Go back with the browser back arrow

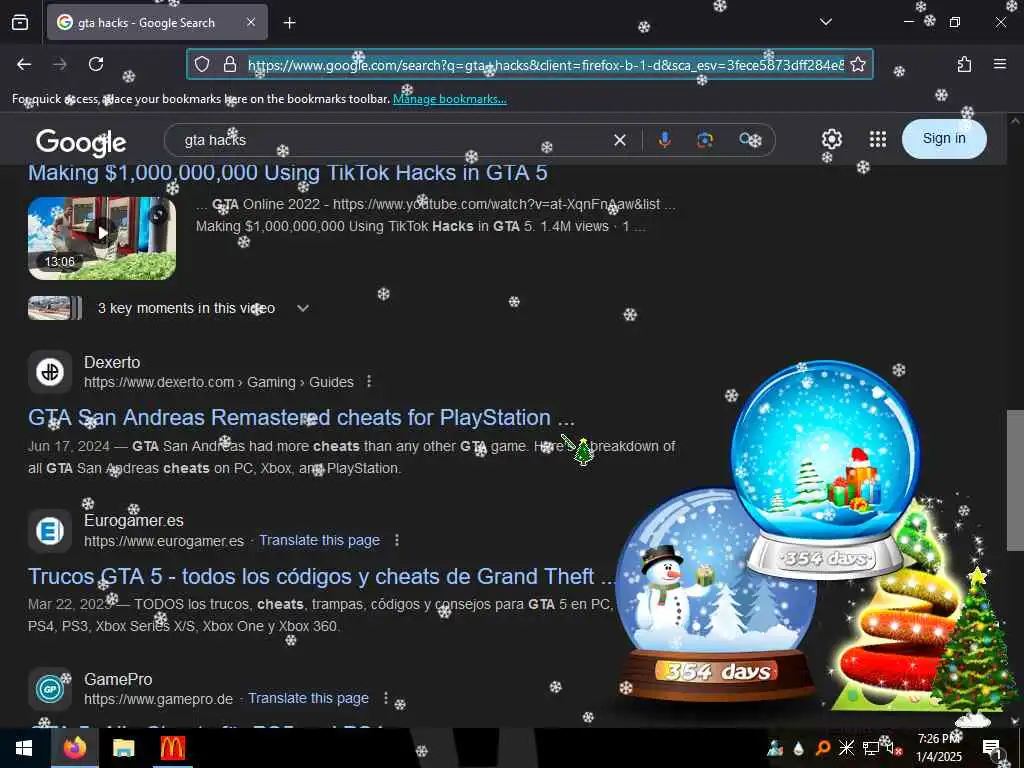24,64
